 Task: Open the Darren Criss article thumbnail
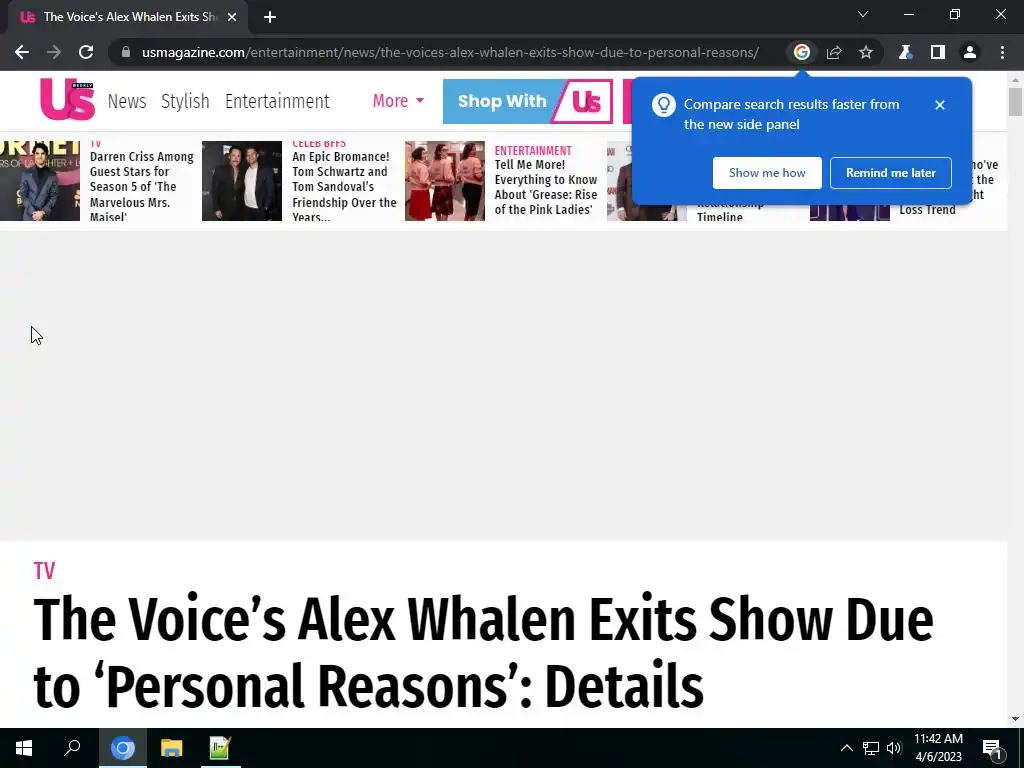tap(40, 181)
